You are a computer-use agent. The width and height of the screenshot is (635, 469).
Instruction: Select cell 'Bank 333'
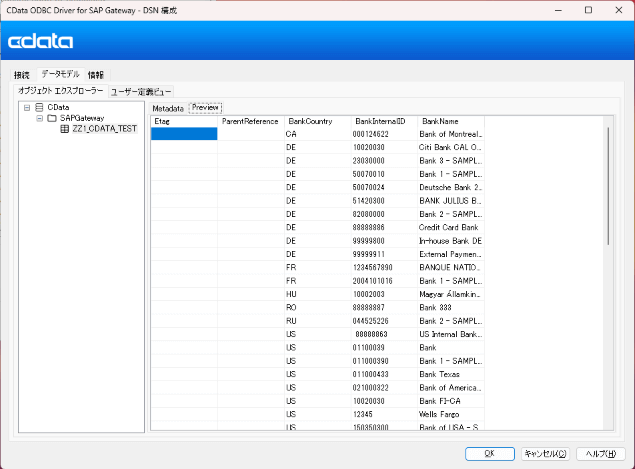(451, 308)
